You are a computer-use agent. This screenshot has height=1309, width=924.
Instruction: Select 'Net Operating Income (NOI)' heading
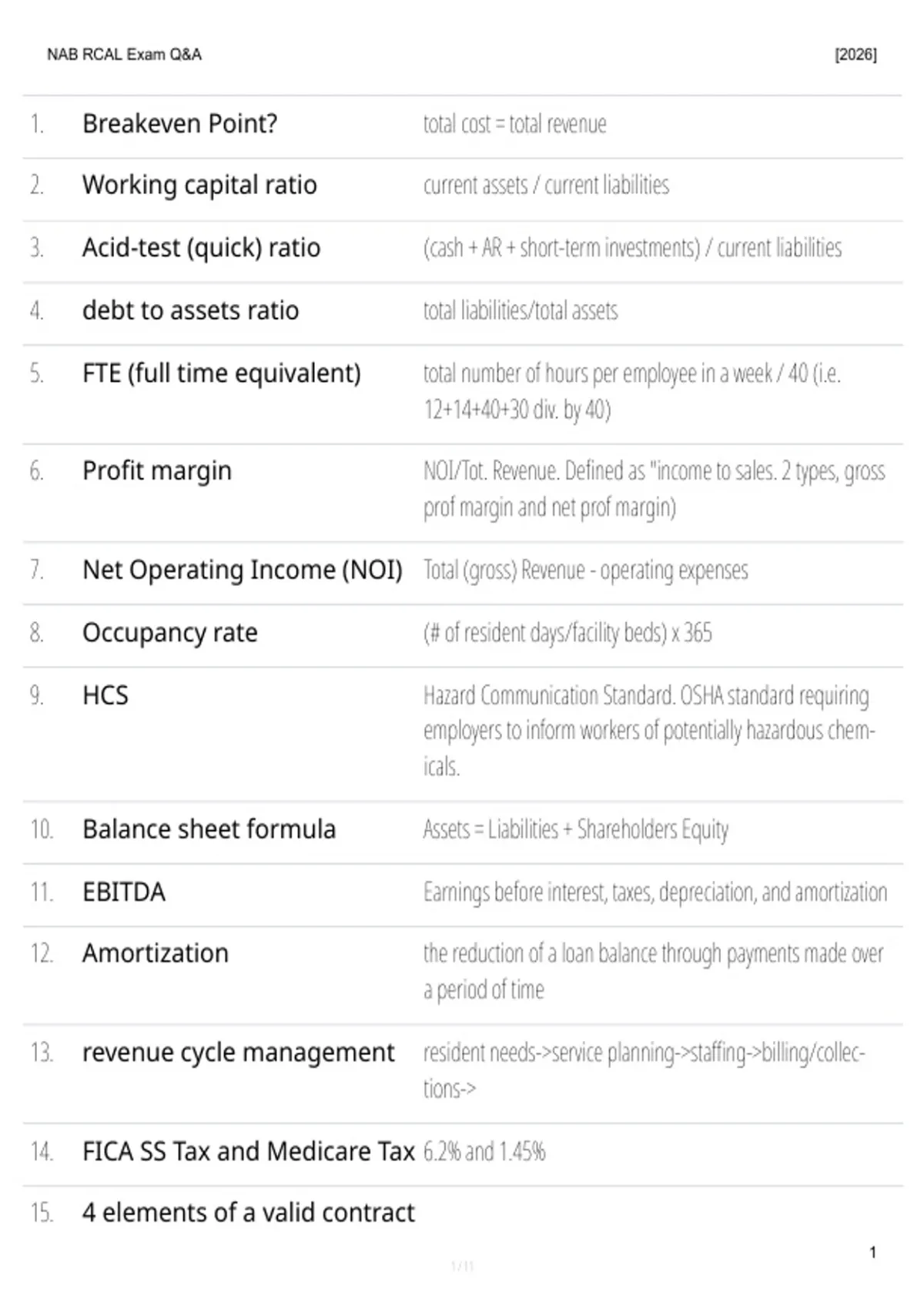click(243, 571)
